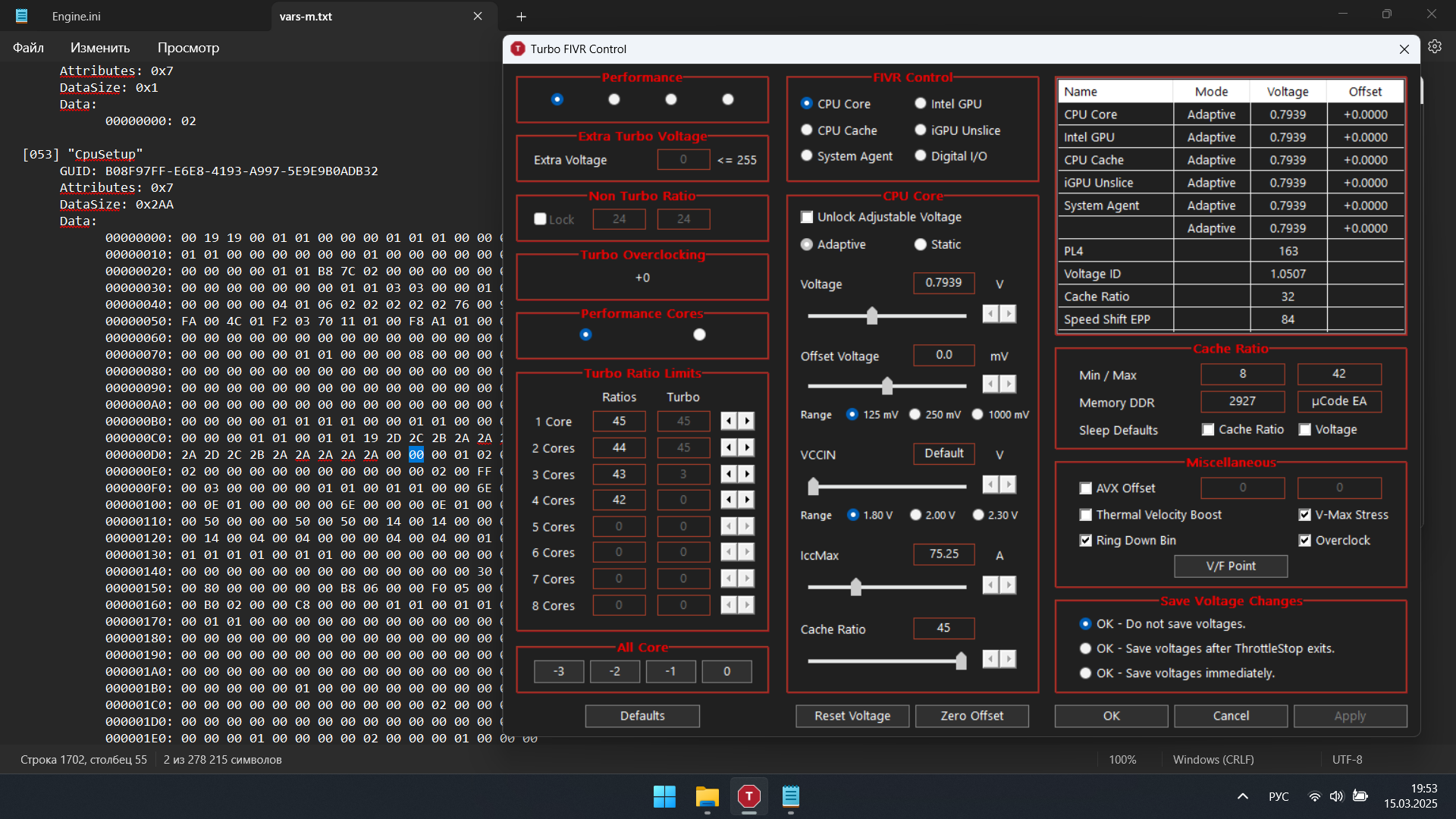Viewport: 1456px width, 819px height.
Task: Select CPU Cache row in voltage table
Action: coord(1231,160)
